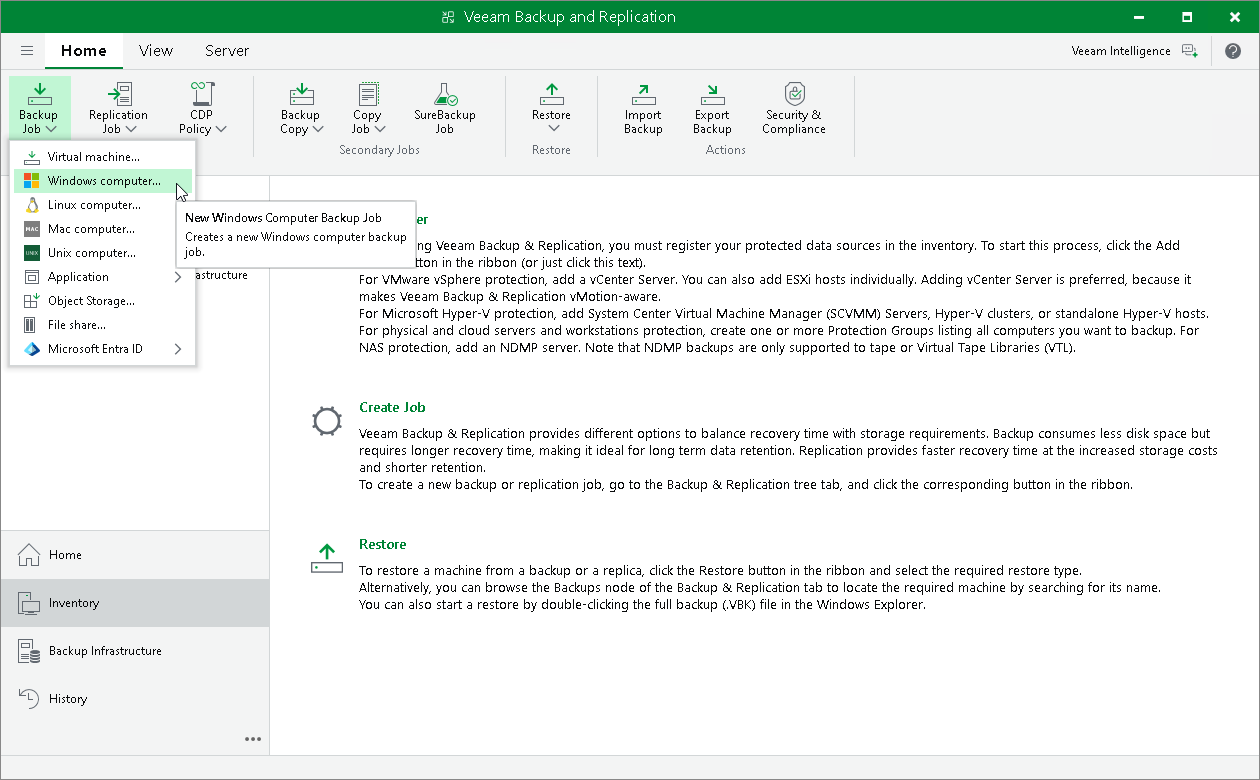Open the Restore ribbon button
This screenshot has height=780, width=1260.
(551, 108)
